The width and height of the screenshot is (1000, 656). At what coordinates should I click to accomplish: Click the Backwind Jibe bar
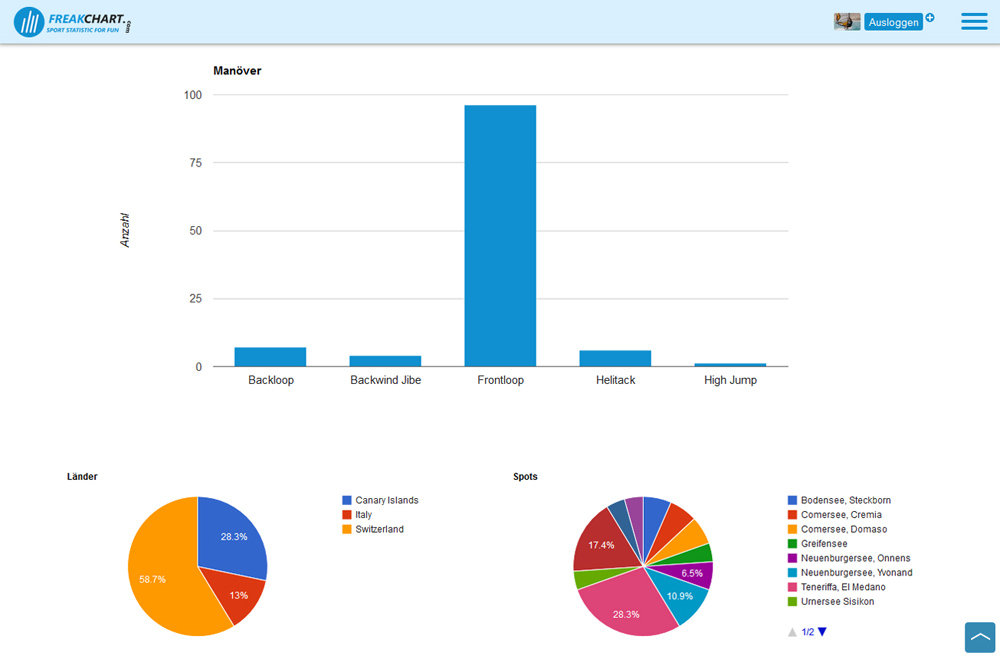pos(385,361)
